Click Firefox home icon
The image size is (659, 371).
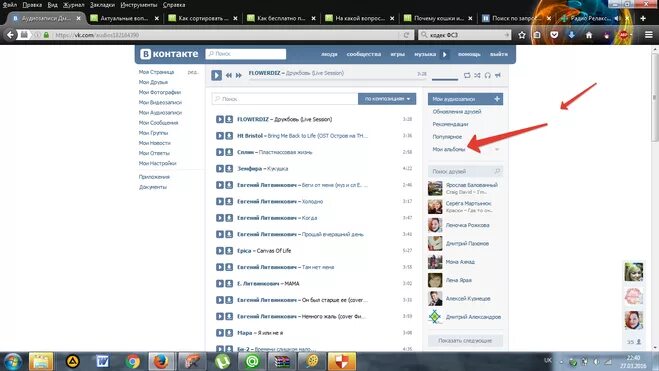pyautogui.click(x=589, y=35)
